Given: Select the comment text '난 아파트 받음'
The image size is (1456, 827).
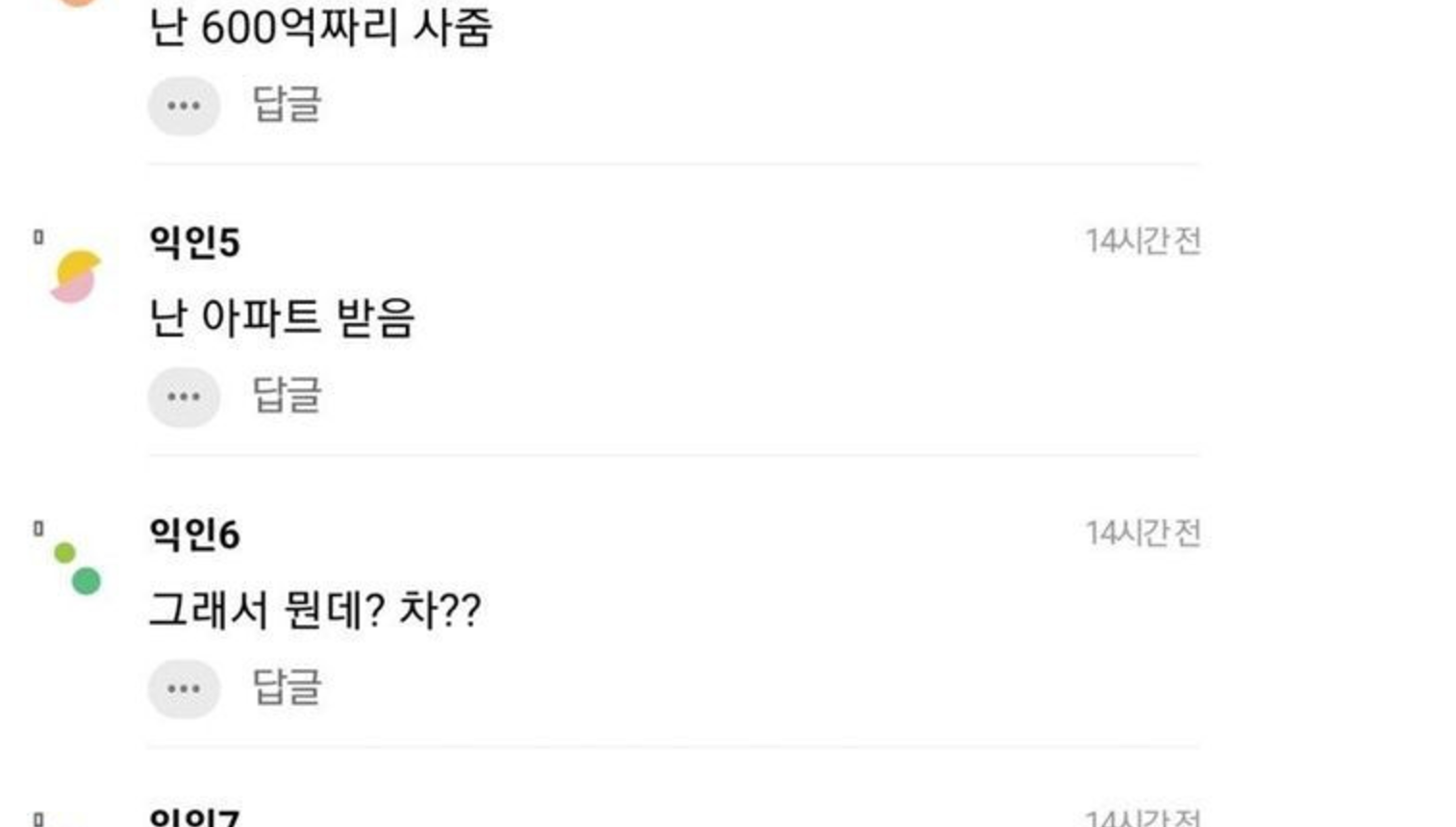Looking at the screenshot, I should (x=282, y=317).
